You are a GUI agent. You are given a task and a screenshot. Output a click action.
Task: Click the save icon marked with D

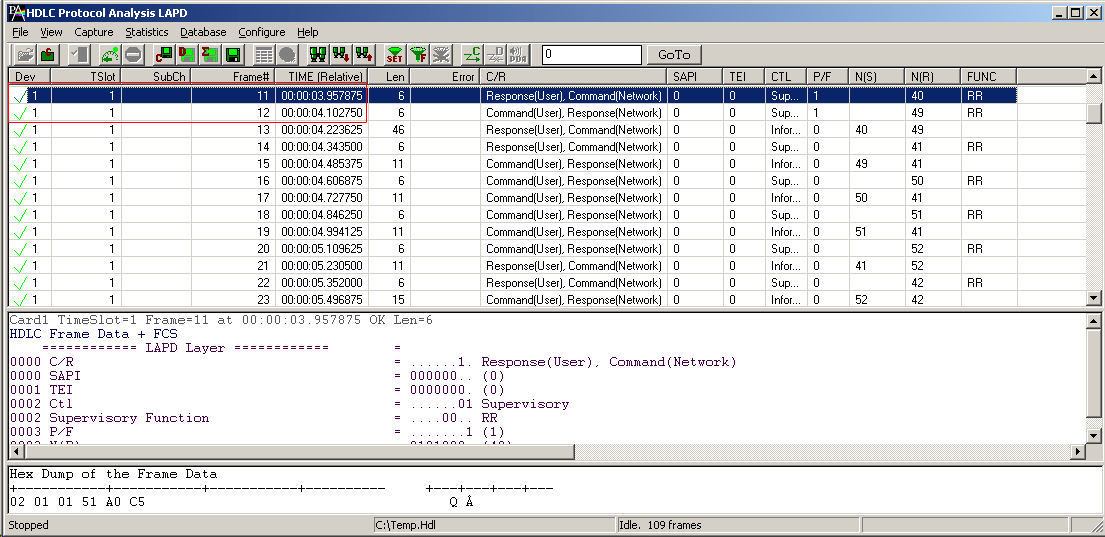click(187, 54)
